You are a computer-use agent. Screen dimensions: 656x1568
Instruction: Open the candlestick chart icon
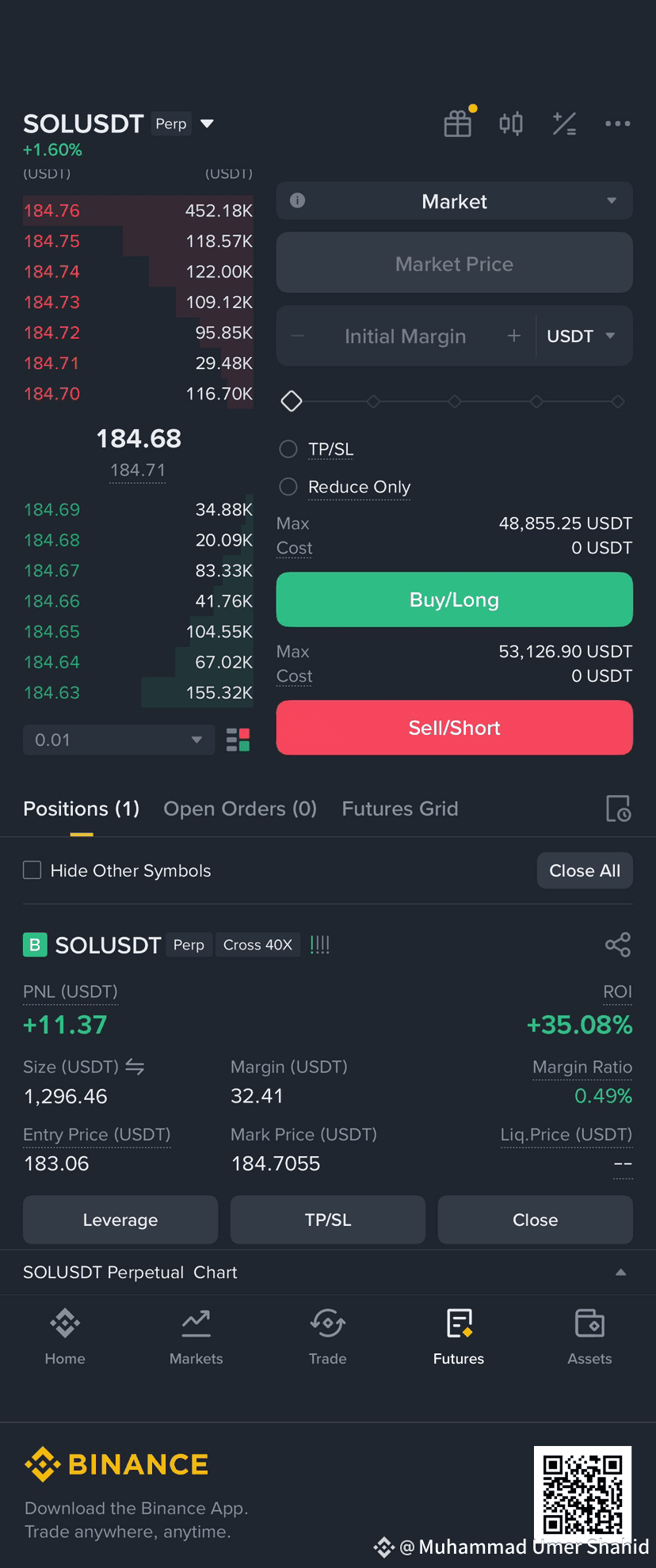click(x=511, y=124)
